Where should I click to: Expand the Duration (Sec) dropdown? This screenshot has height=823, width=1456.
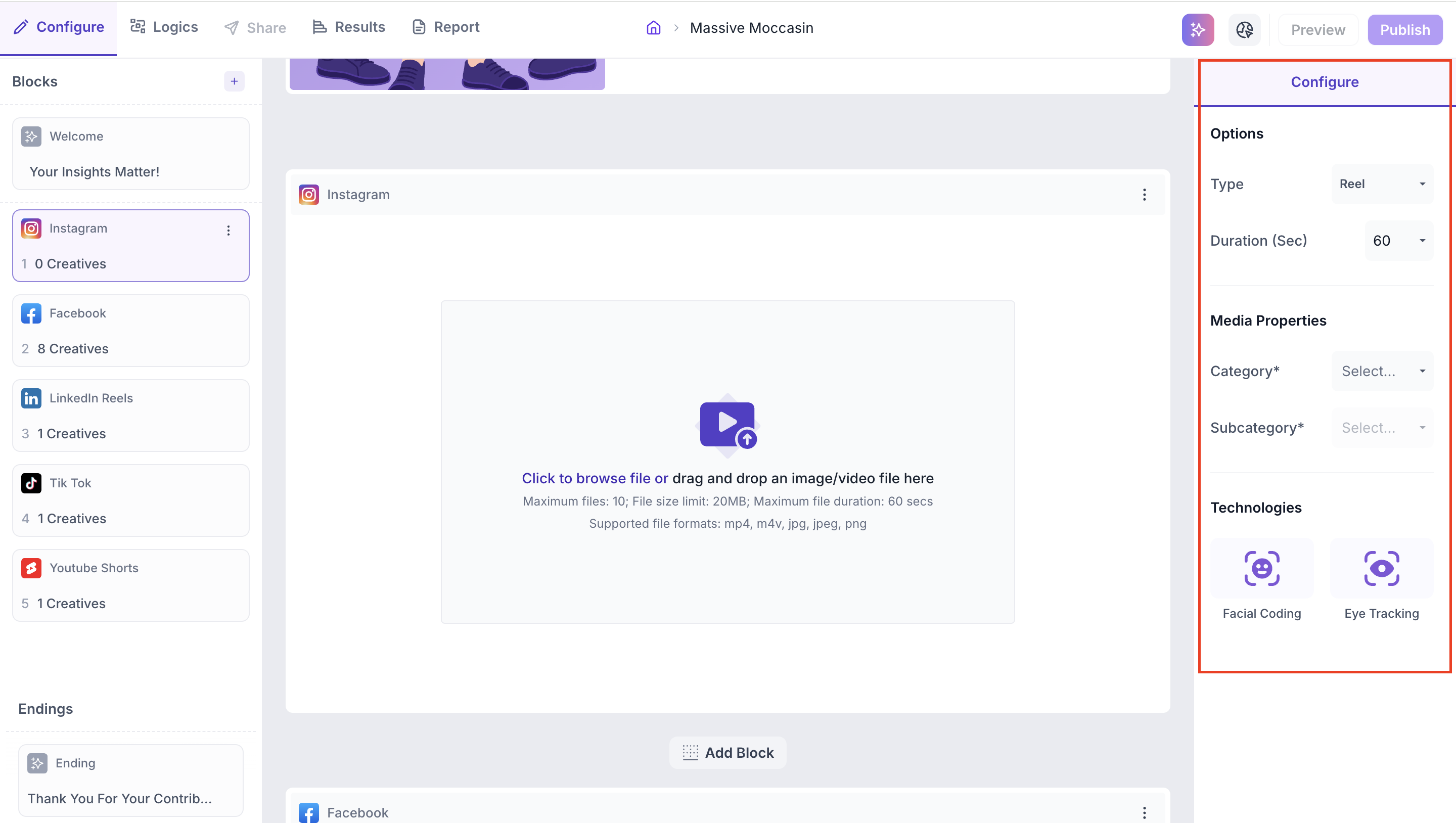tap(1398, 241)
